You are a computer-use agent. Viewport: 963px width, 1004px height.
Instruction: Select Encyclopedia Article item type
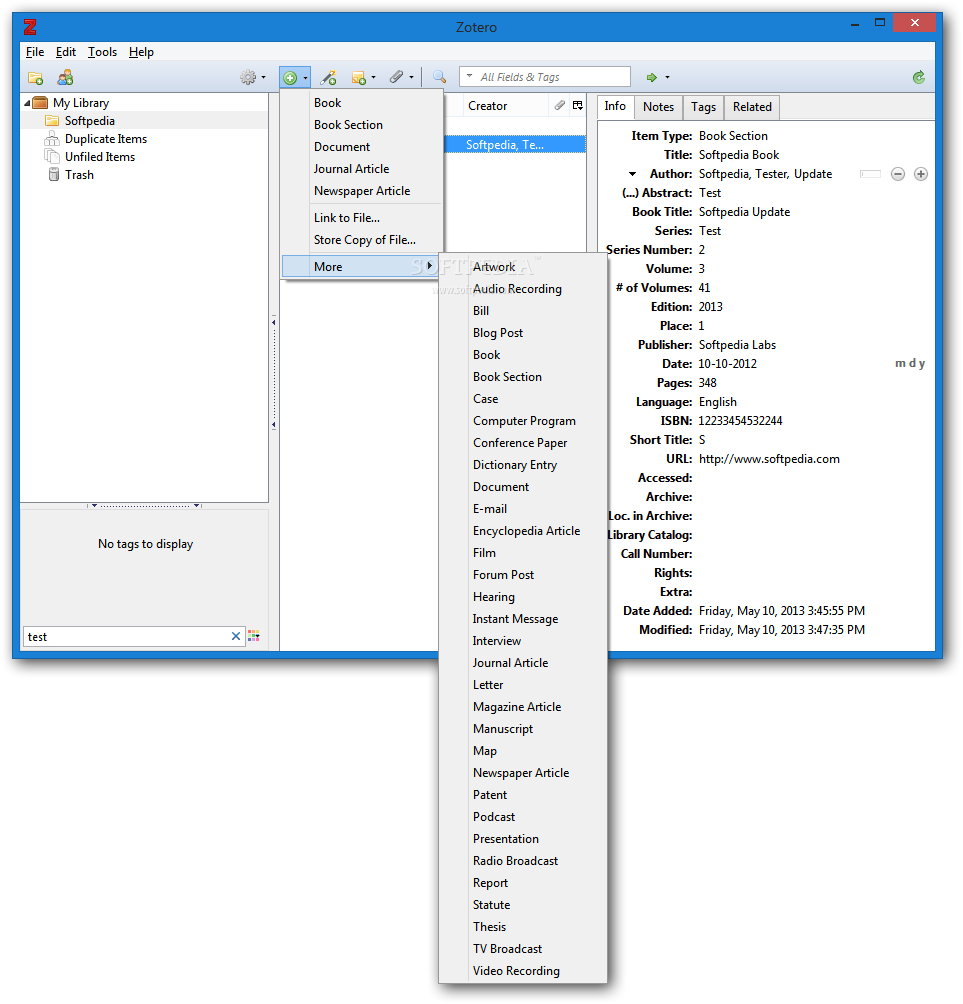click(x=523, y=531)
